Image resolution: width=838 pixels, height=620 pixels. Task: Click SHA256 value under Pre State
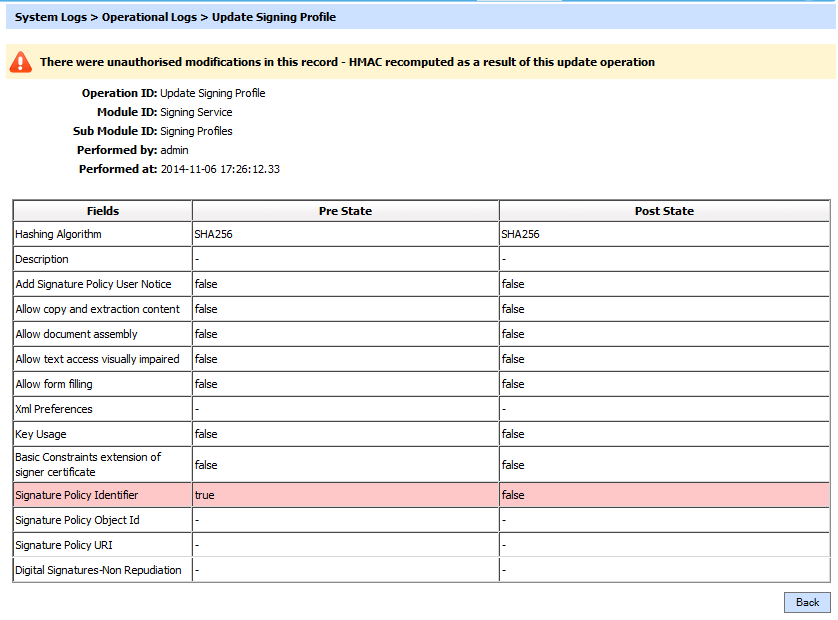pyautogui.click(x=214, y=234)
